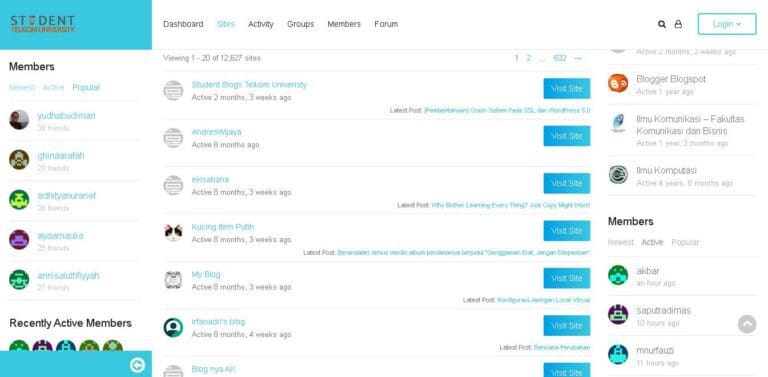Open the Forum menu item
This screenshot has width=768, height=377.
coord(386,24)
